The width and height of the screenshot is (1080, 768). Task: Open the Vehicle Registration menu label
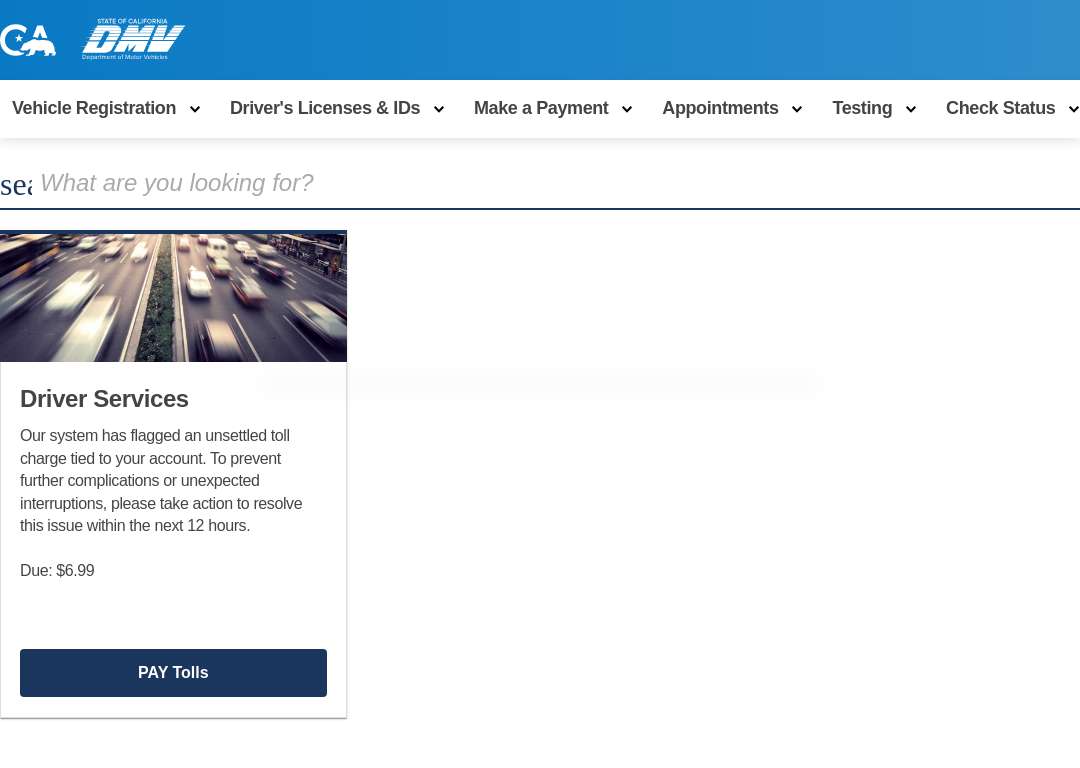click(x=94, y=108)
